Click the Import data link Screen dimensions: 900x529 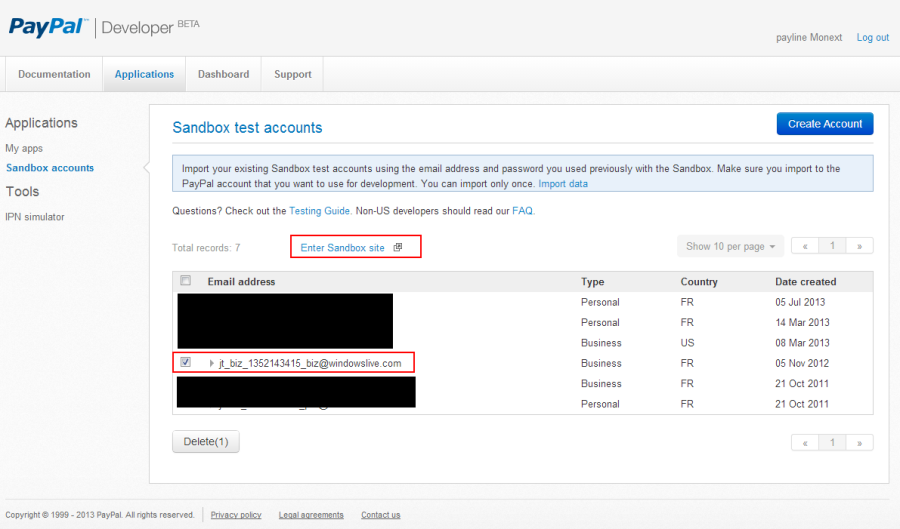point(563,184)
